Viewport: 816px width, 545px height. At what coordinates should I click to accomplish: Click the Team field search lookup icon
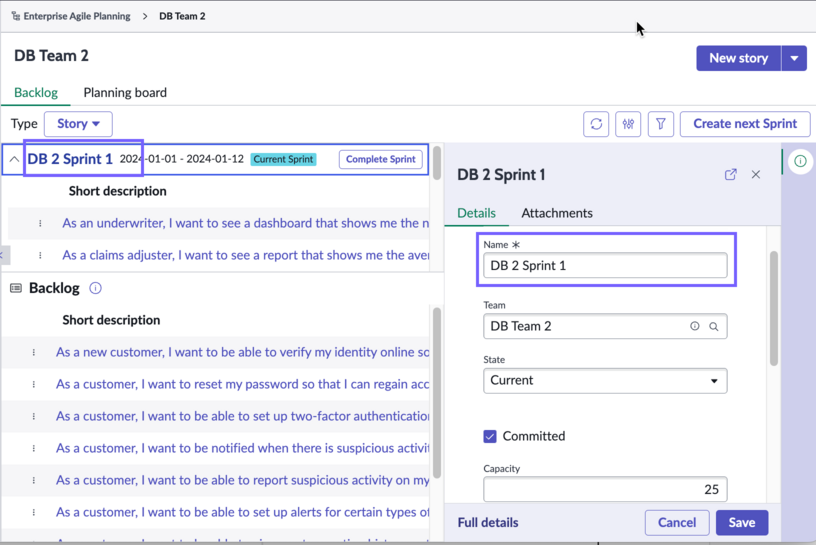point(714,326)
